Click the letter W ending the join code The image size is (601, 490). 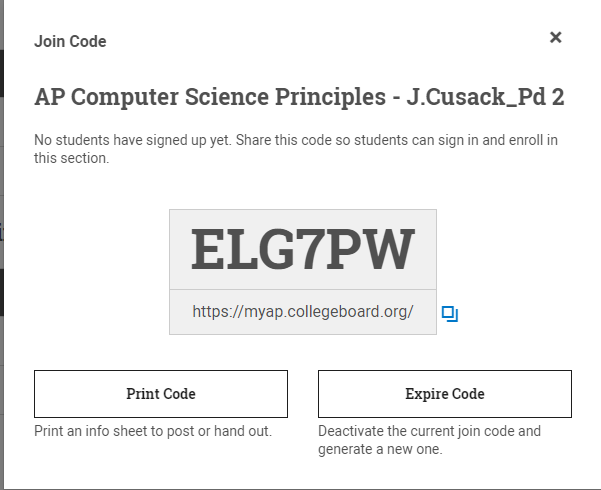(391, 249)
